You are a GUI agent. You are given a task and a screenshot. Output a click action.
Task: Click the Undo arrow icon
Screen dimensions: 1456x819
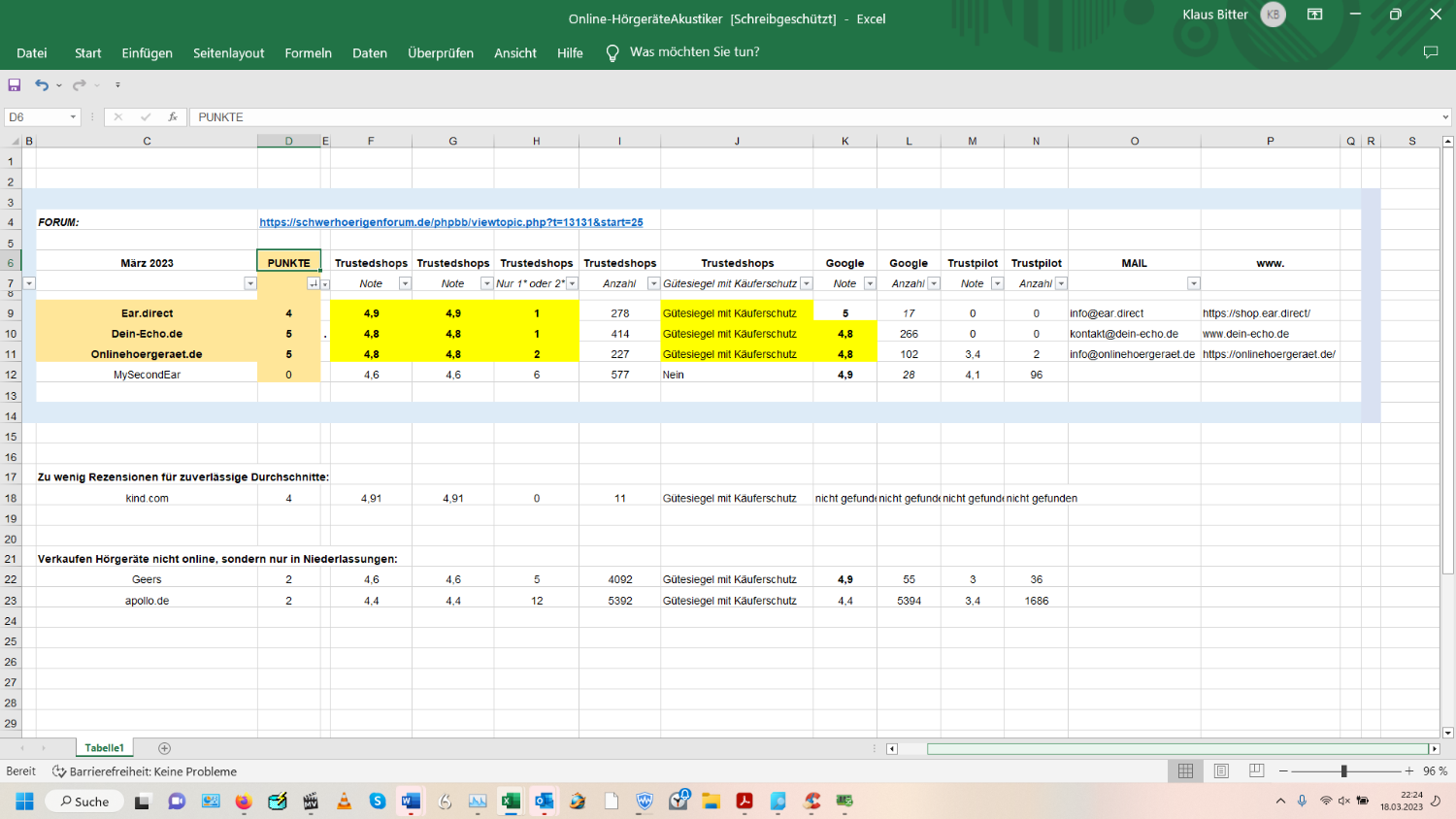coord(41,85)
